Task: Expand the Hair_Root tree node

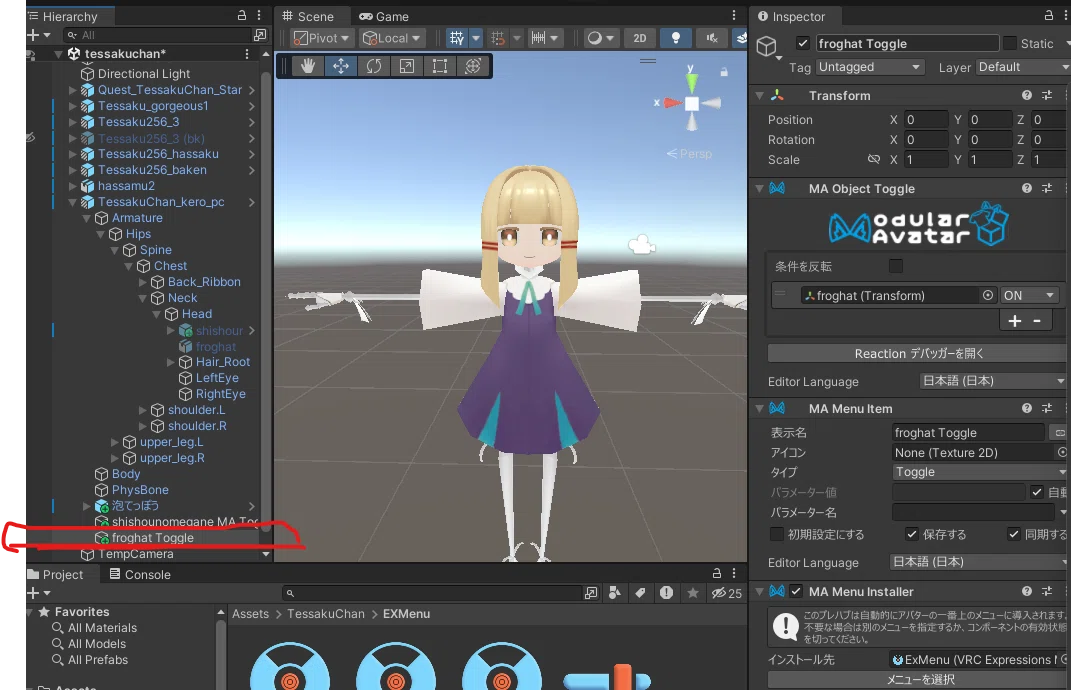Action: pos(171,362)
